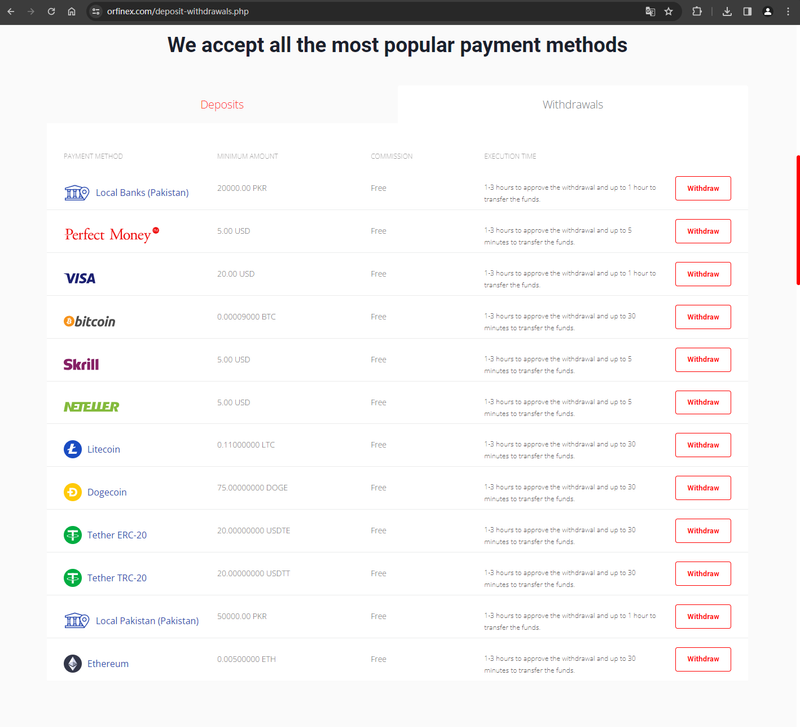The height and width of the screenshot is (727, 800).
Task: Switch to the Deposits tab
Action: pos(222,105)
